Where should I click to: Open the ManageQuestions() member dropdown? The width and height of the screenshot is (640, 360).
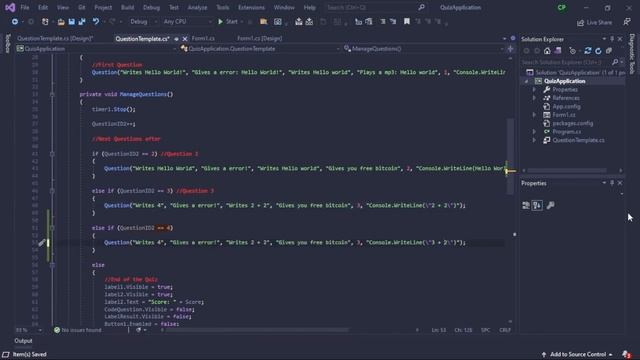424,49
